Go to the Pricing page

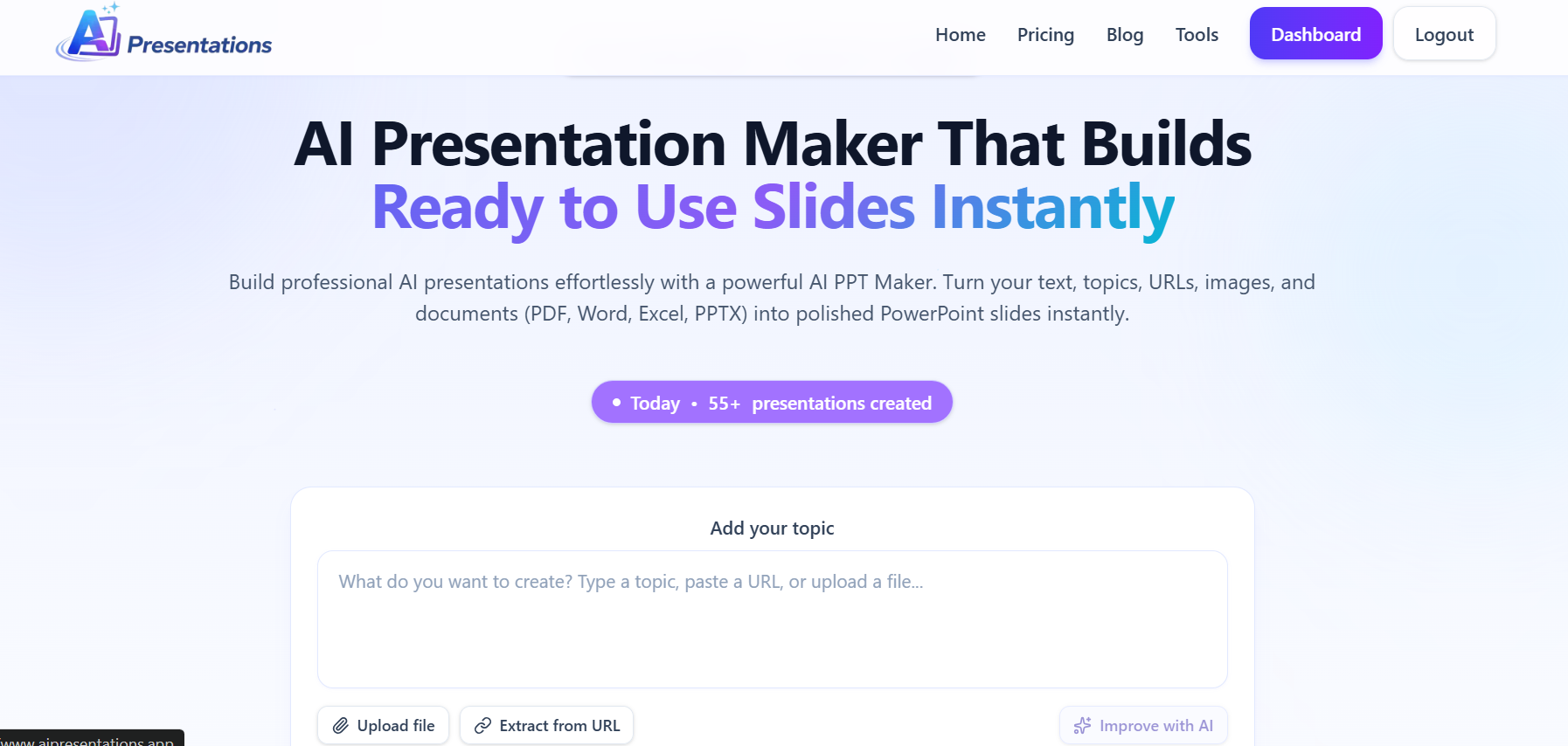tap(1045, 35)
